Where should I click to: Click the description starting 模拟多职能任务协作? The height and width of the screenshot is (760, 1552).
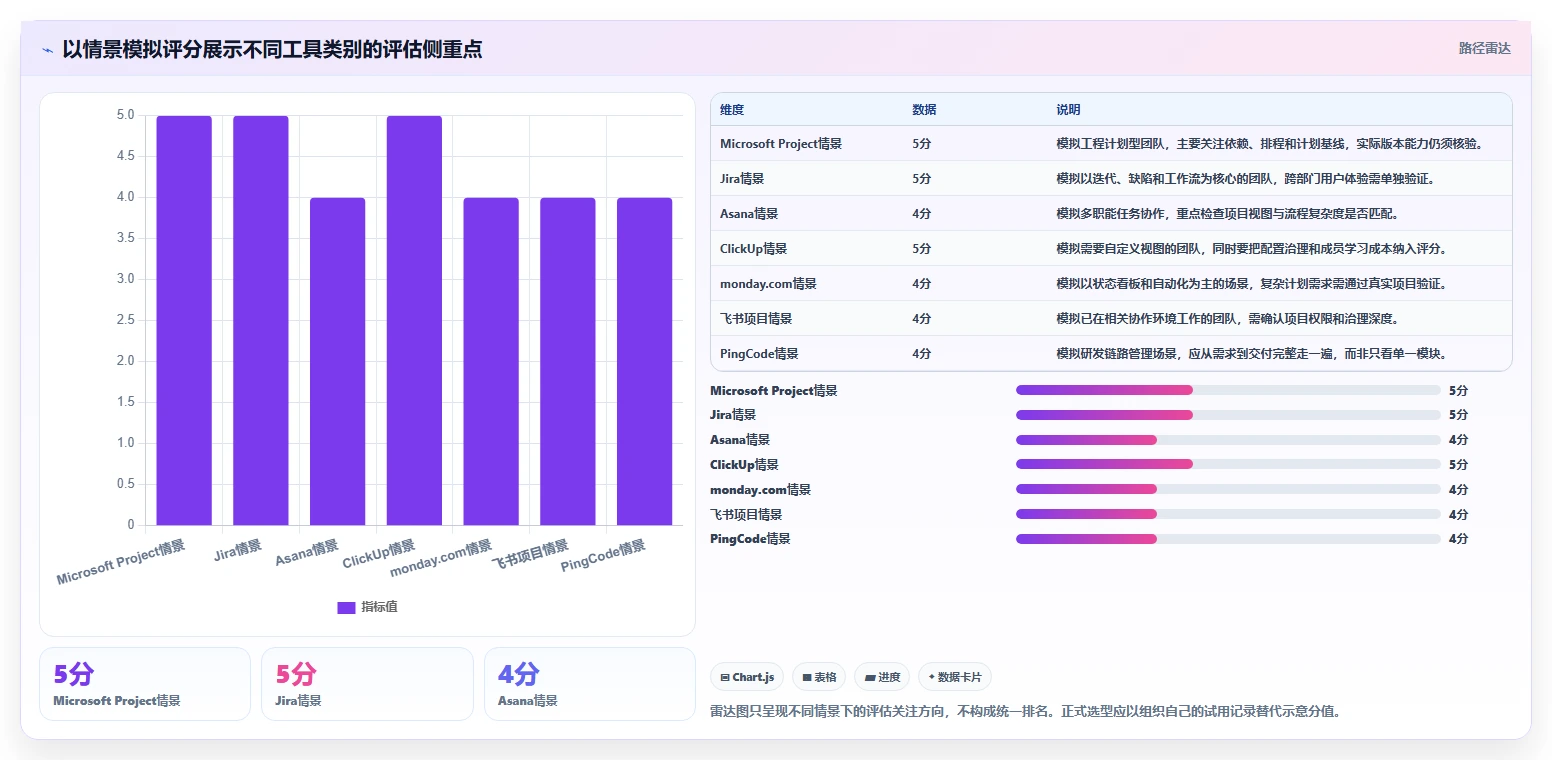click(x=1227, y=214)
